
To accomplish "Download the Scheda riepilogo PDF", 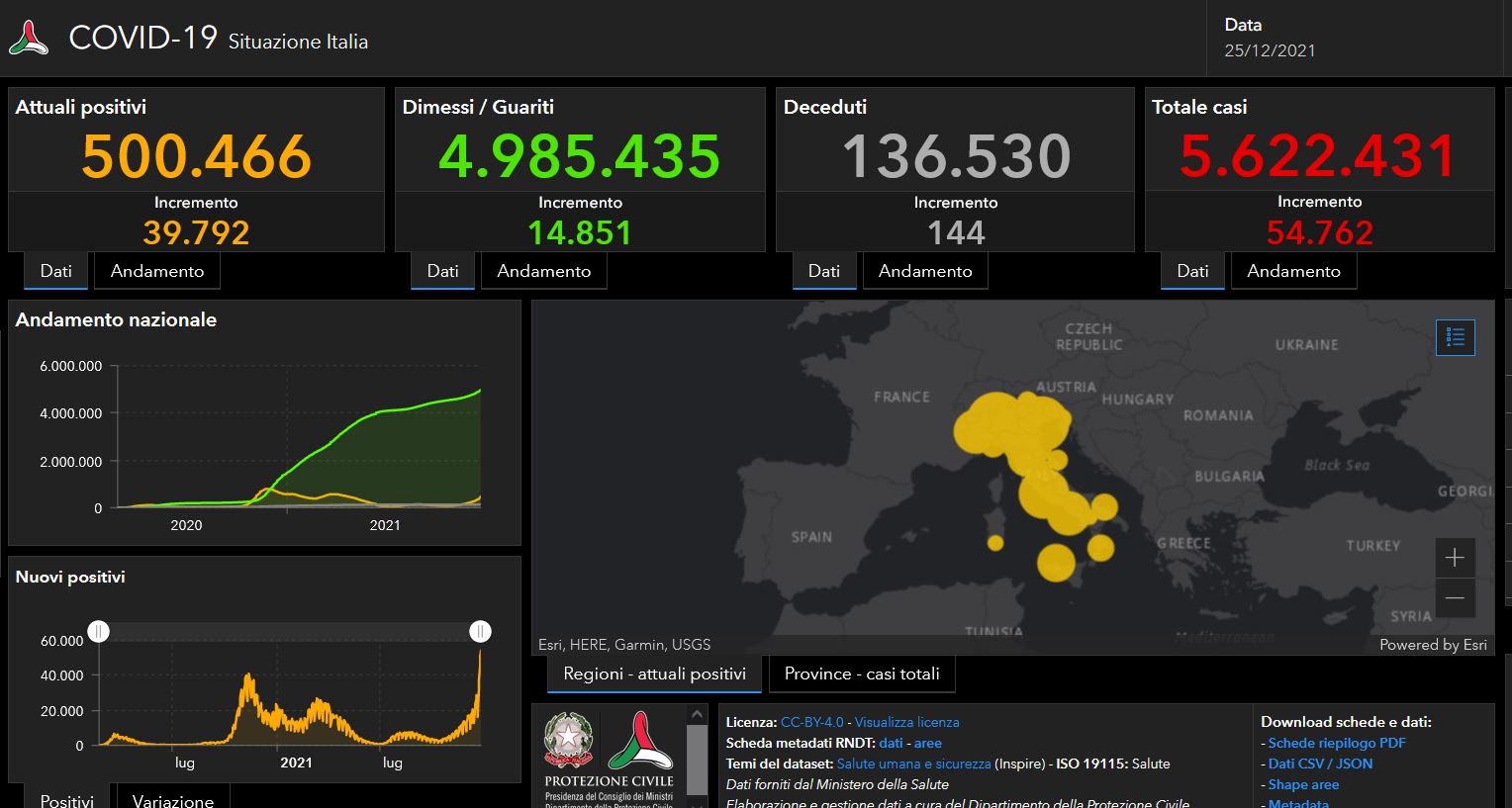I will click(x=1336, y=743).
